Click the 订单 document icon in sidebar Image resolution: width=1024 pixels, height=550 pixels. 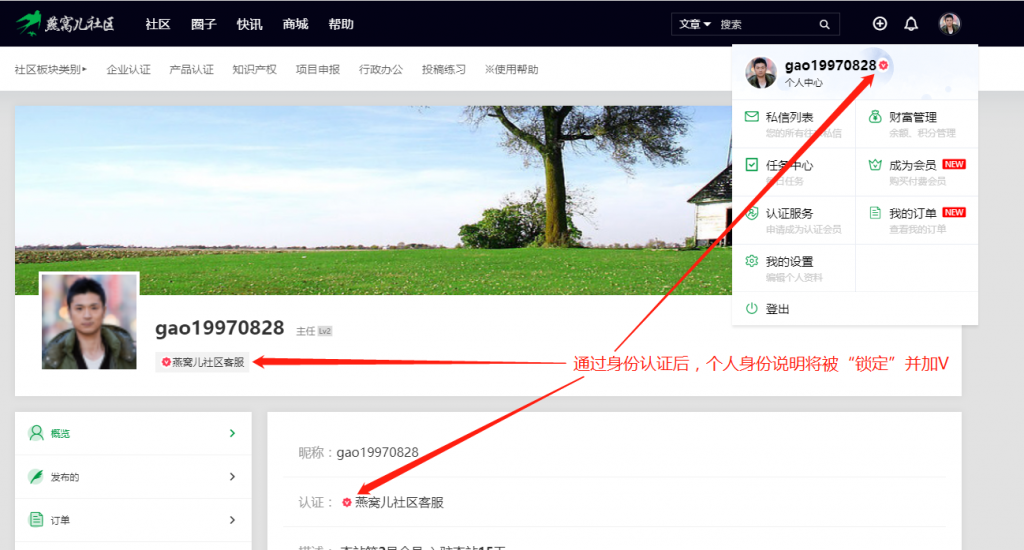point(36,519)
